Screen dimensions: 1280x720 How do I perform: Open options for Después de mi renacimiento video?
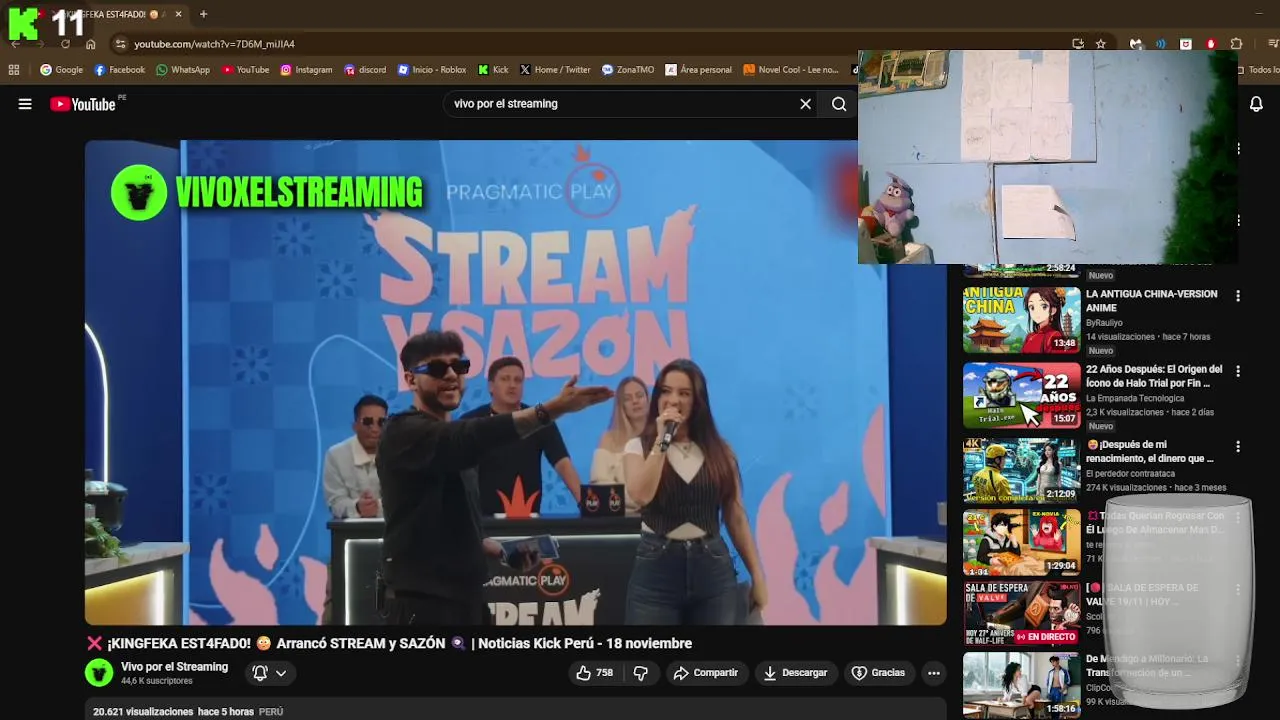[x=1238, y=447]
